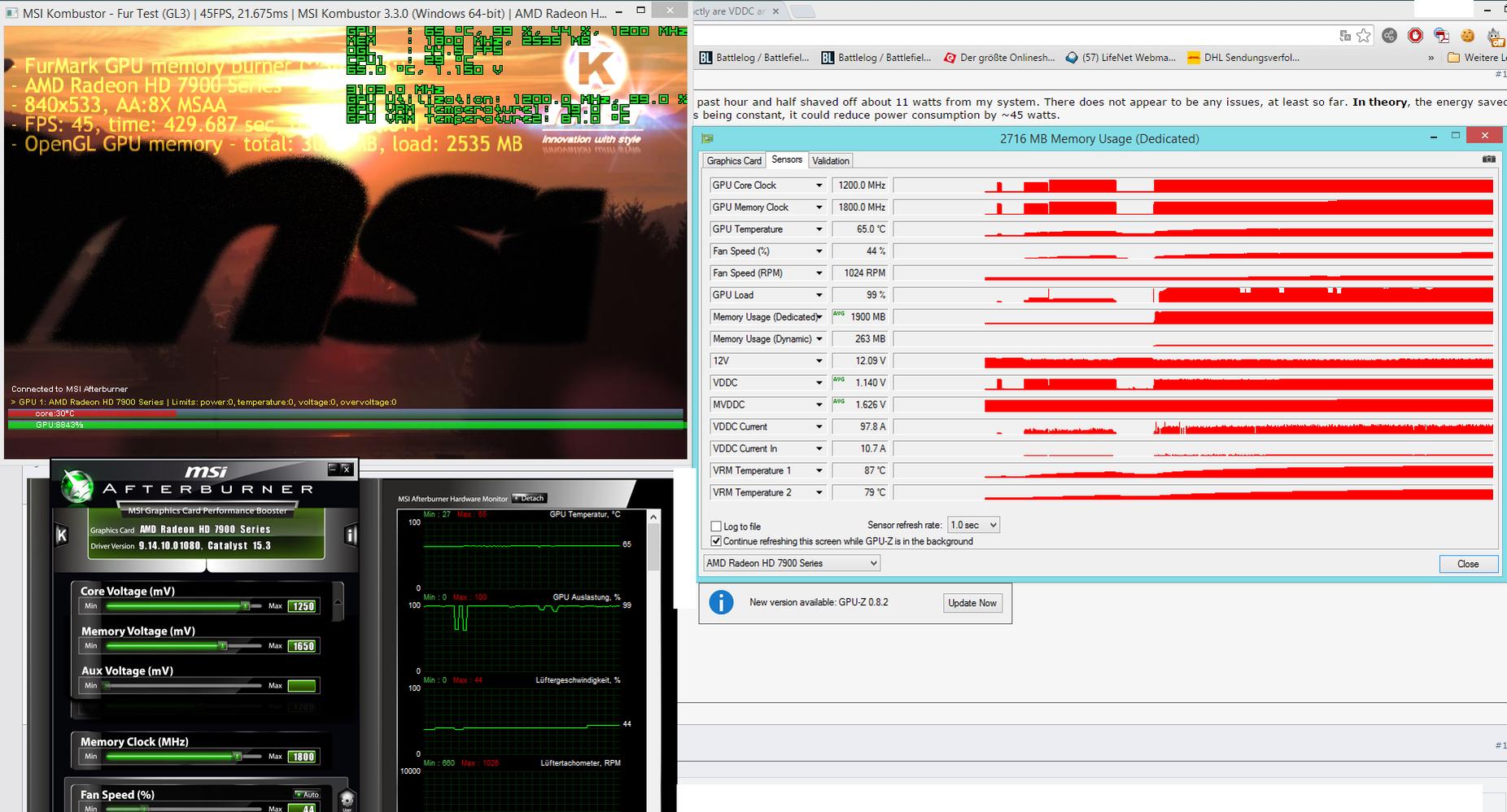This screenshot has height=812, width=1507.
Task: Take a GPU-Z screenshot with the camera icon
Action: 1488,159
